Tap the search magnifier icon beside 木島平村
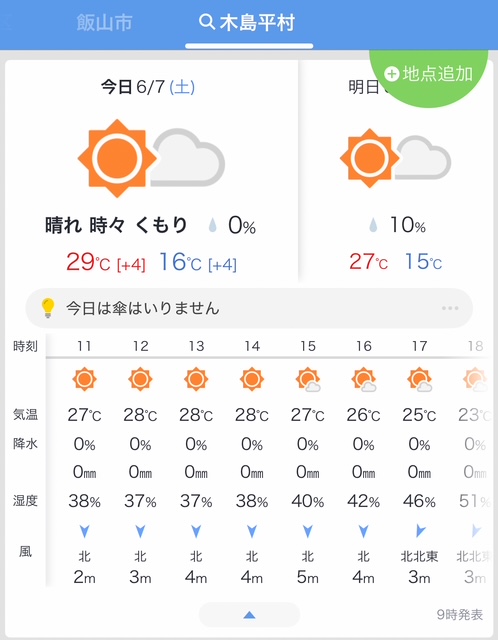Image resolution: width=498 pixels, height=640 pixels. click(207, 22)
